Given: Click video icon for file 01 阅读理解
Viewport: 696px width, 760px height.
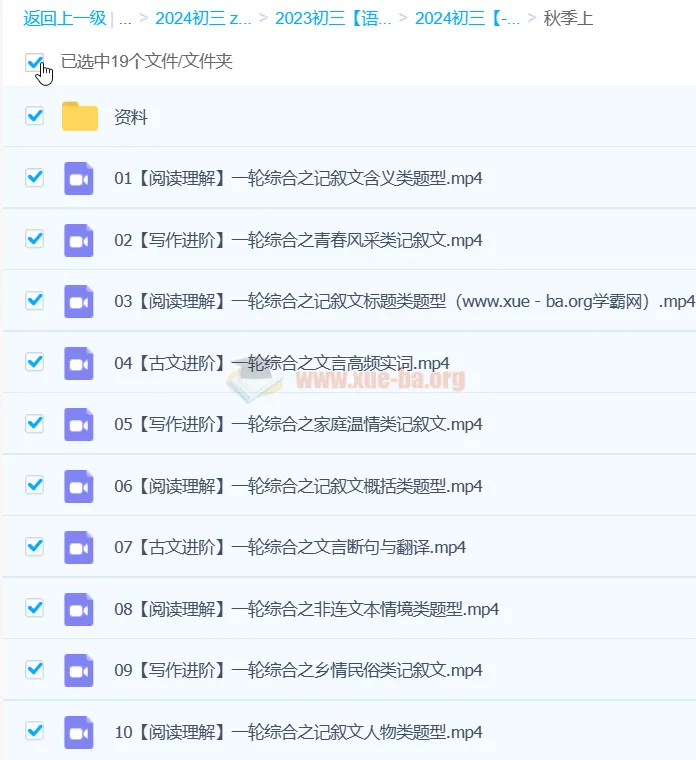Looking at the screenshot, I should [79, 179].
